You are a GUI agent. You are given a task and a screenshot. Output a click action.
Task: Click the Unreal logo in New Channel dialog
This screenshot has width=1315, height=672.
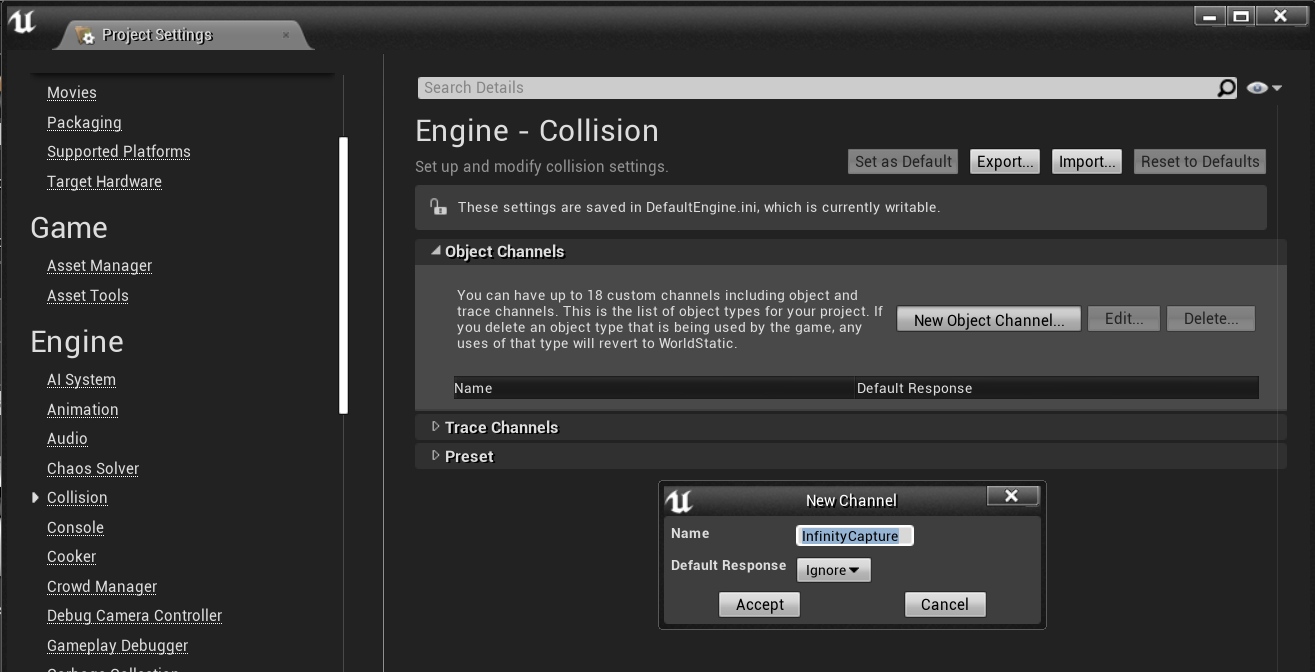pyautogui.click(x=679, y=500)
